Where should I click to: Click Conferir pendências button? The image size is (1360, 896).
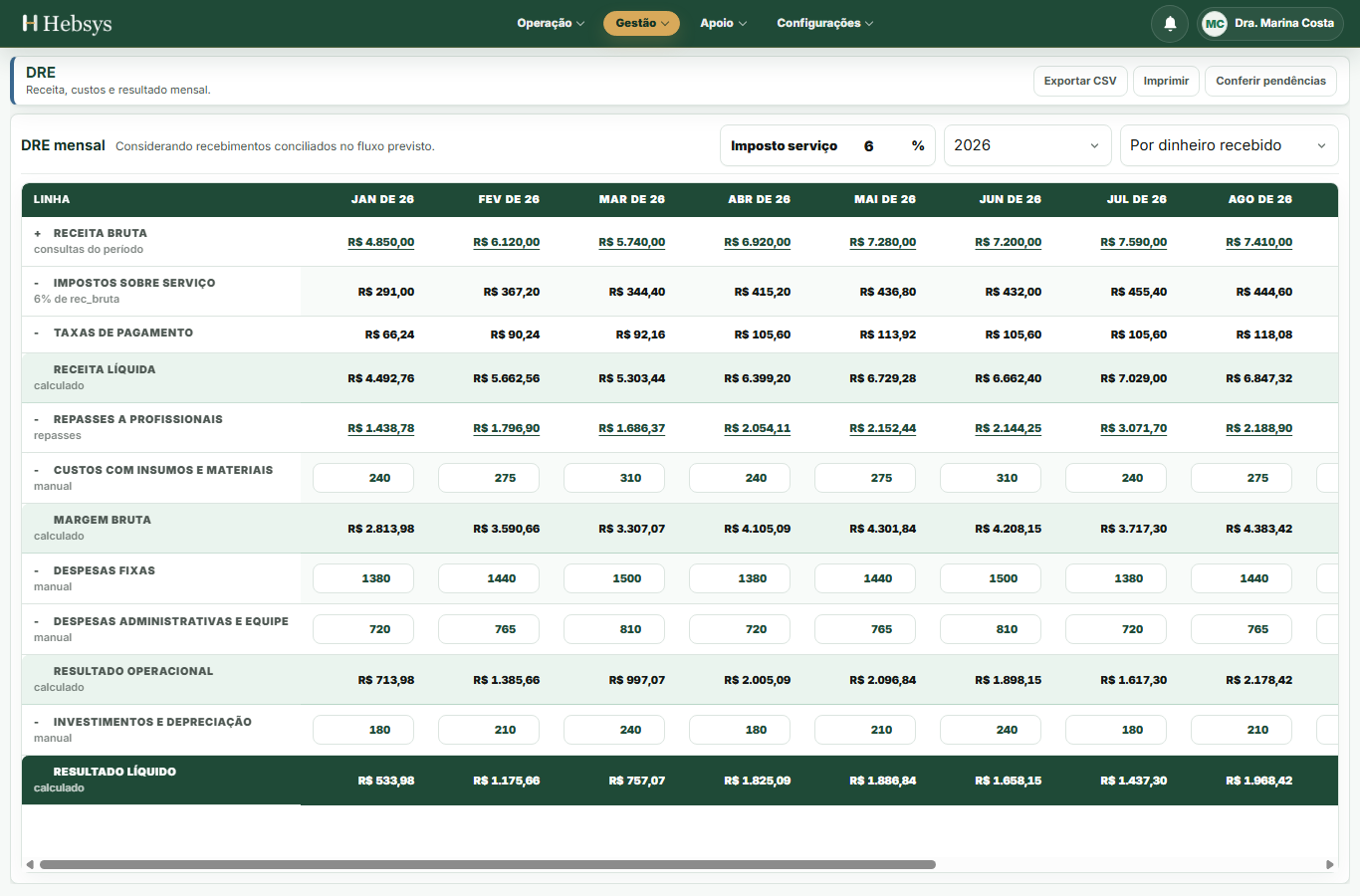point(1270,81)
